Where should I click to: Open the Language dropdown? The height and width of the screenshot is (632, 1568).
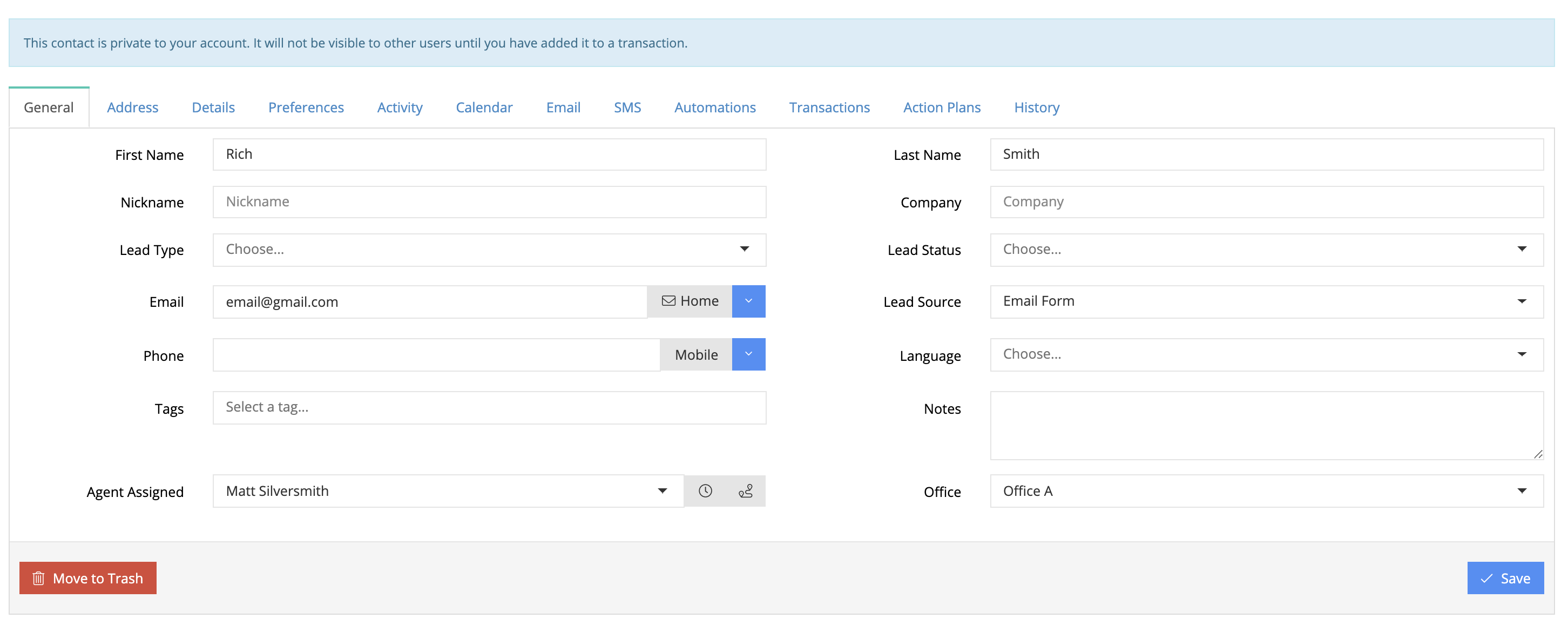point(1266,354)
